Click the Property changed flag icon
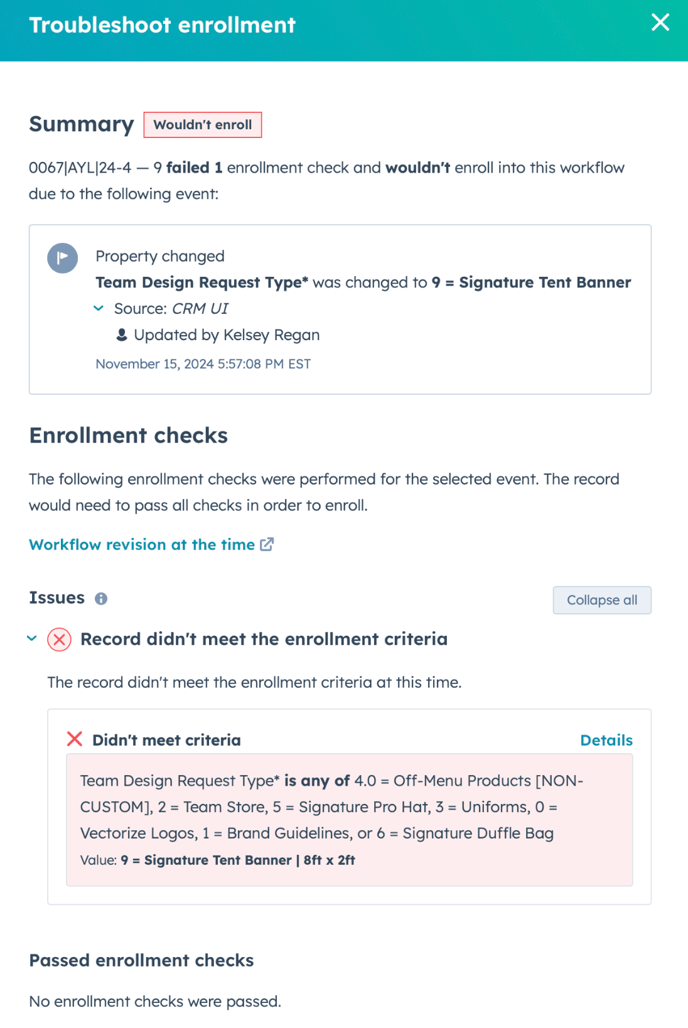 63,258
